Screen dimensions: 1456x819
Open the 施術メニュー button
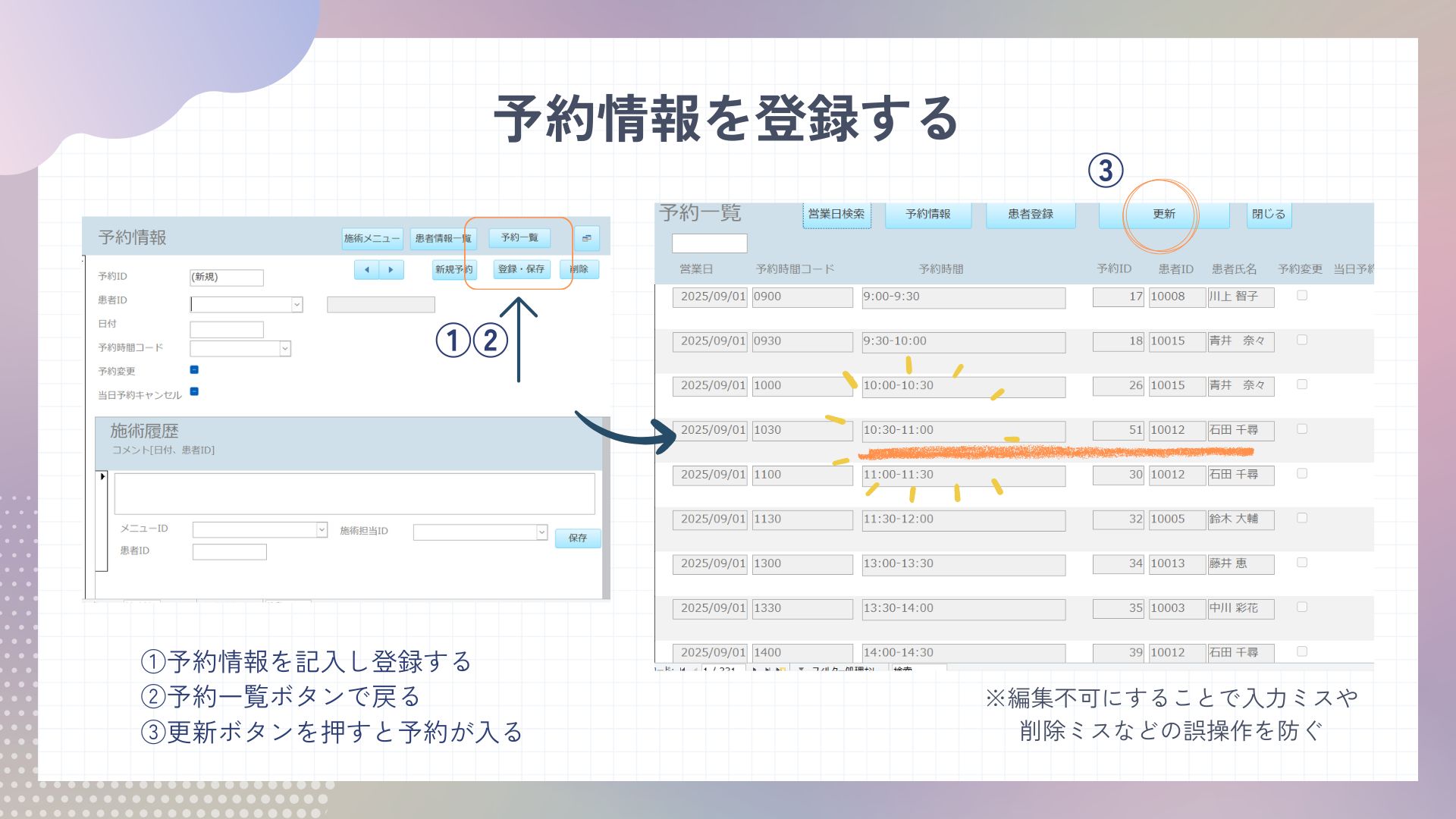click(372, 238)
